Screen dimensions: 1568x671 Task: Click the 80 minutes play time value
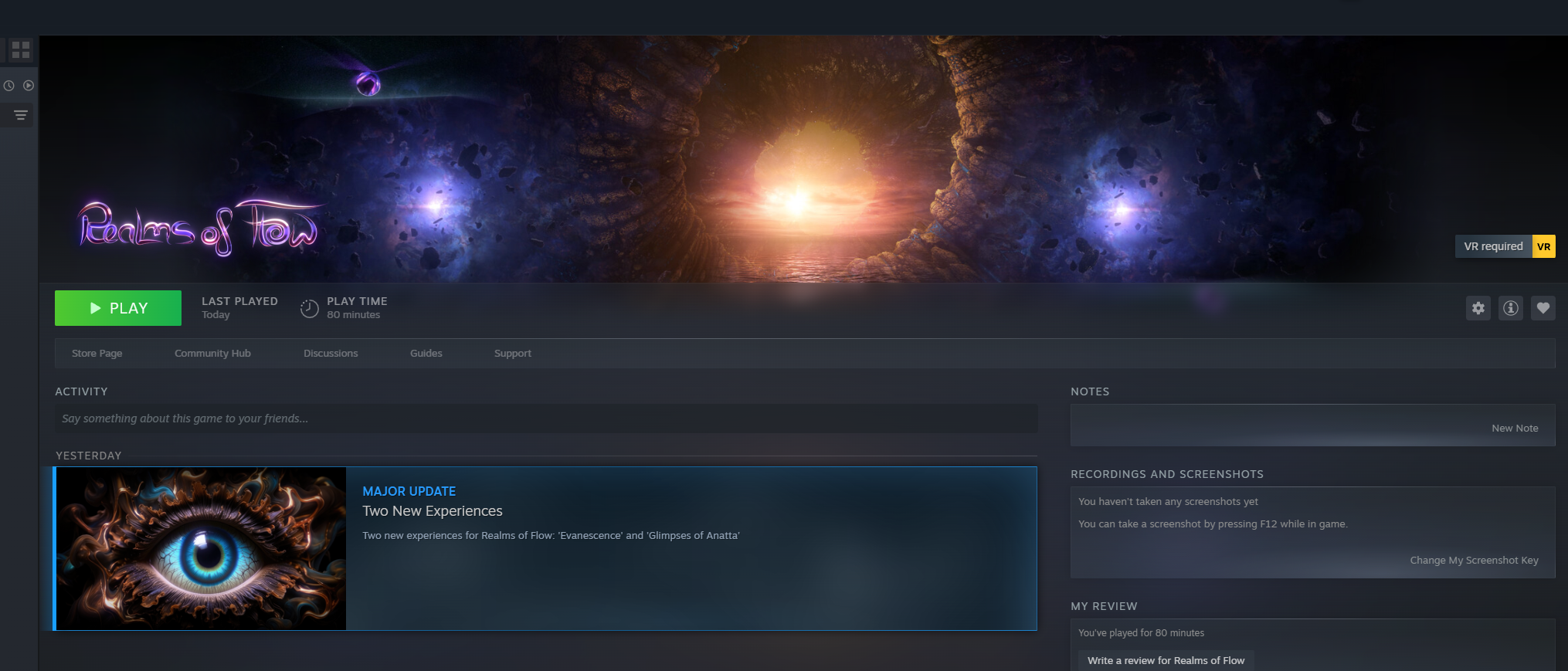tap(353, 315)
